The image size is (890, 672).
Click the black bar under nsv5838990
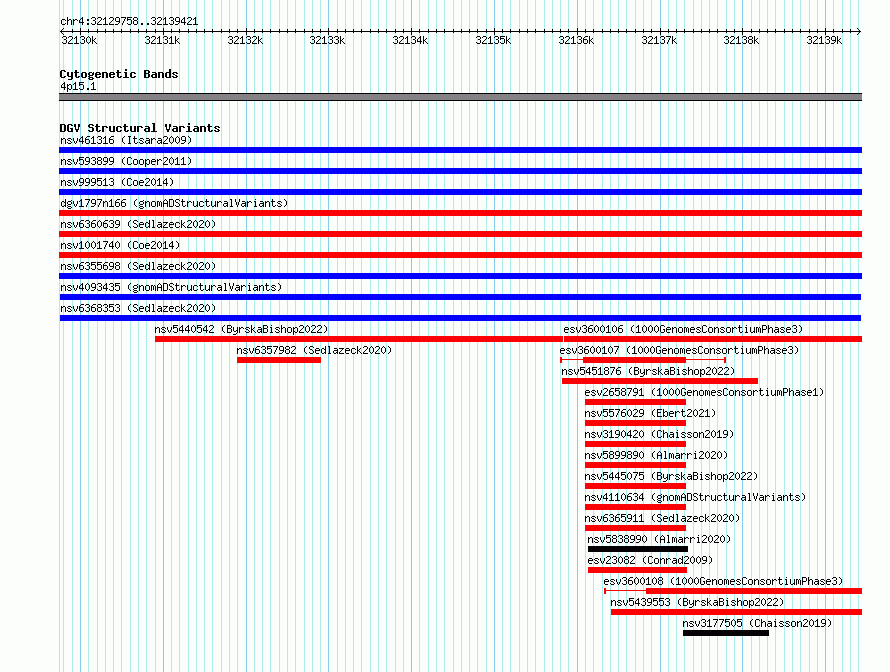tap(638, 549)
